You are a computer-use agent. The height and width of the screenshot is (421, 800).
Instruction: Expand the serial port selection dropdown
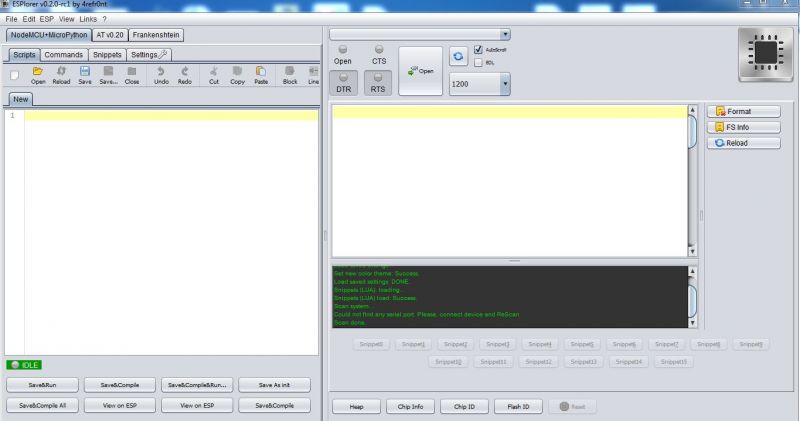[x=505, y=34]
